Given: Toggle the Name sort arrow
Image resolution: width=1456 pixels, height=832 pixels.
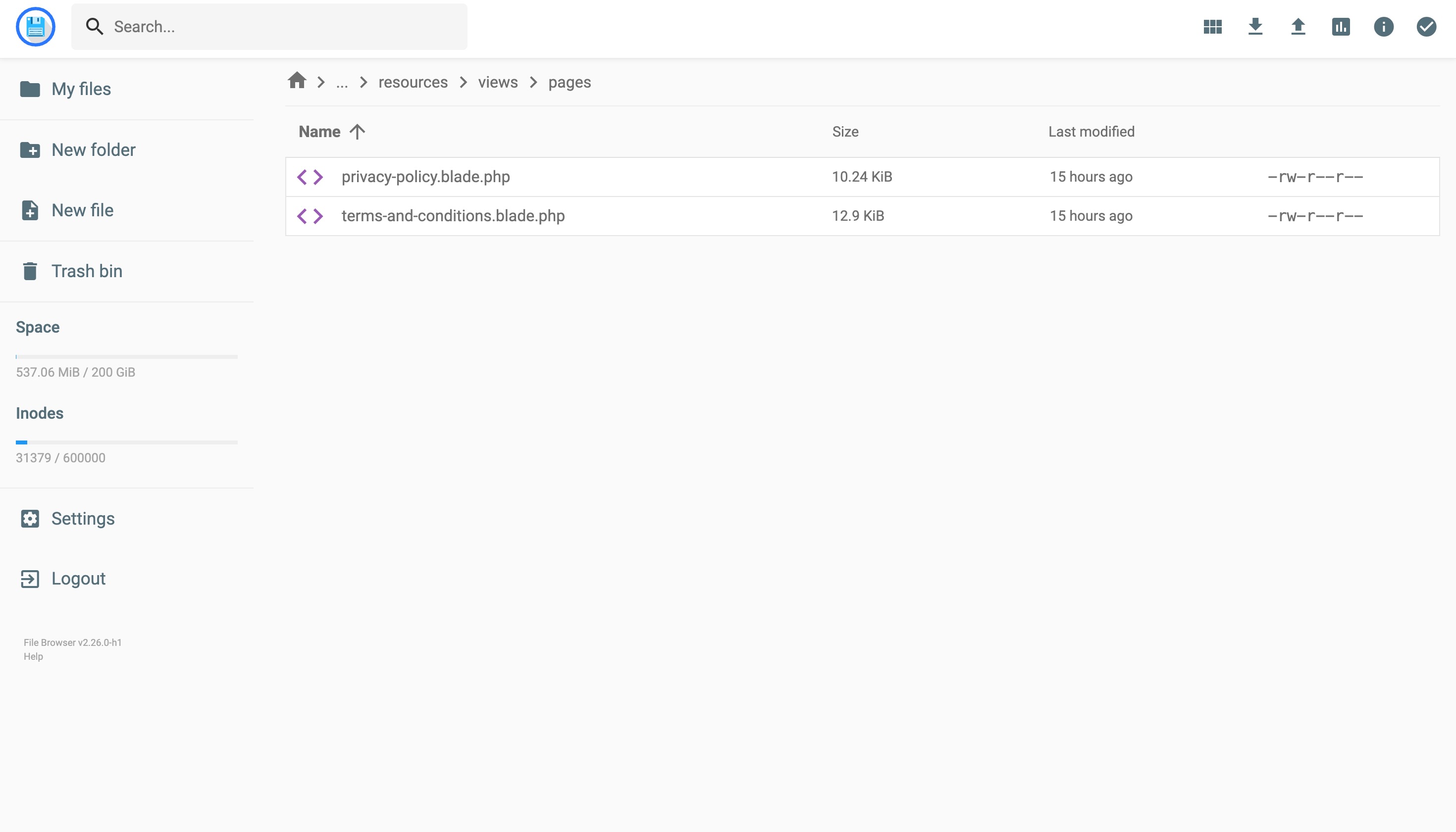Looking at the screenshot, I should point(357,132).
